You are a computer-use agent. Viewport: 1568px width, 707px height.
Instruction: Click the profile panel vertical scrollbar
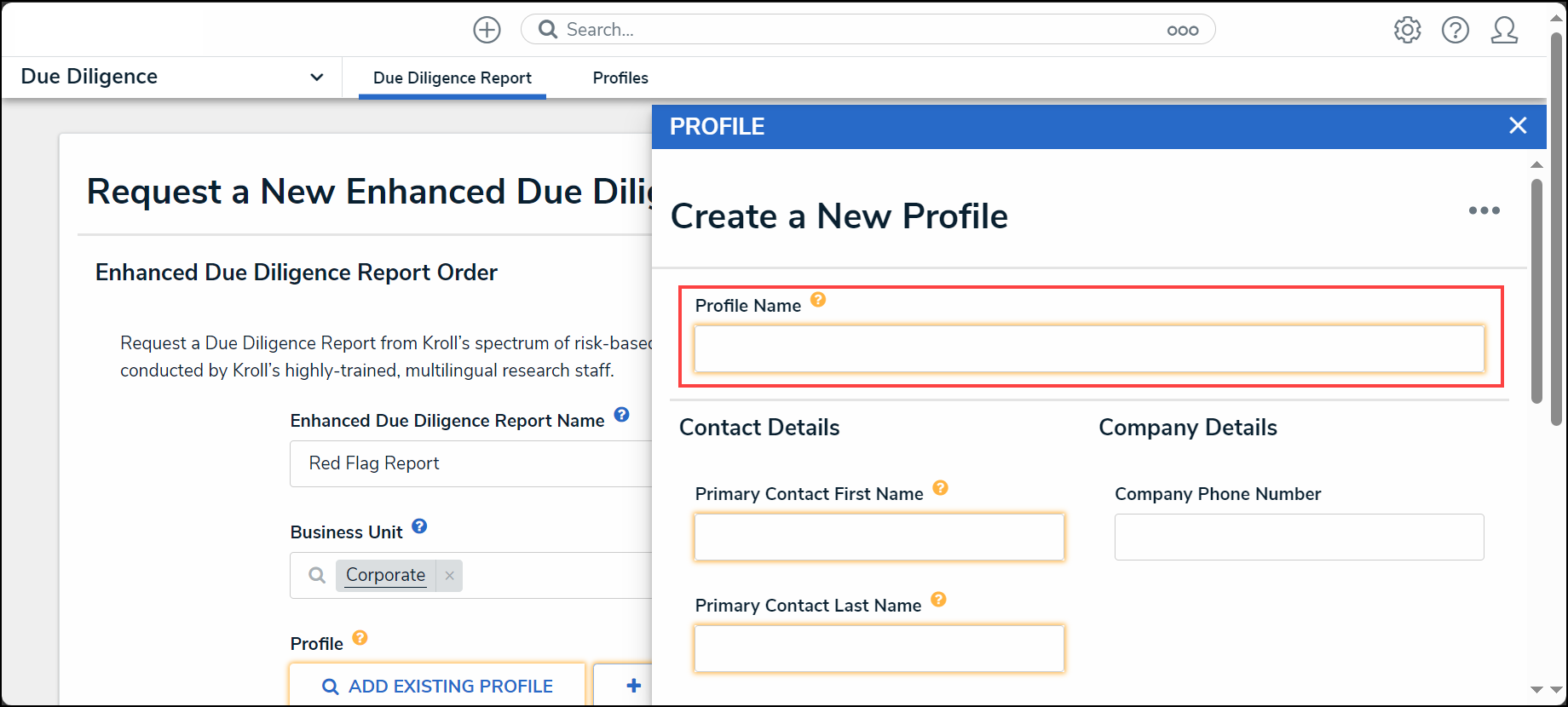click(x=1536, y=290)
